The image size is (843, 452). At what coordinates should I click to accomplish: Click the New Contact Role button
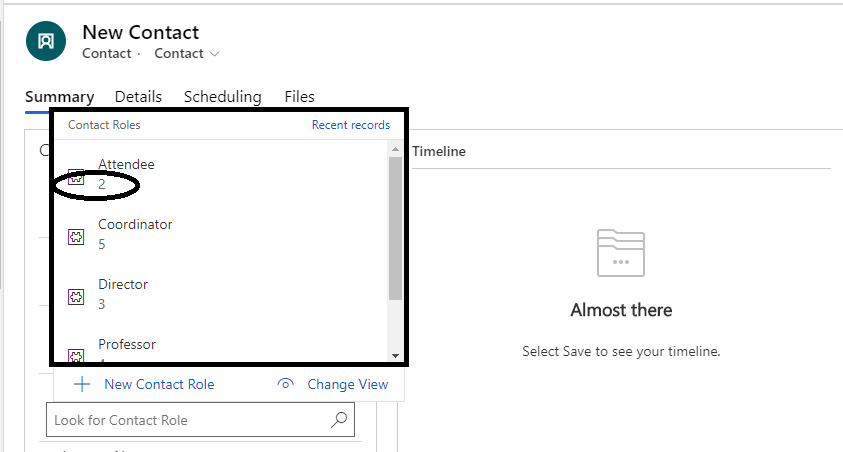point(159,384)
